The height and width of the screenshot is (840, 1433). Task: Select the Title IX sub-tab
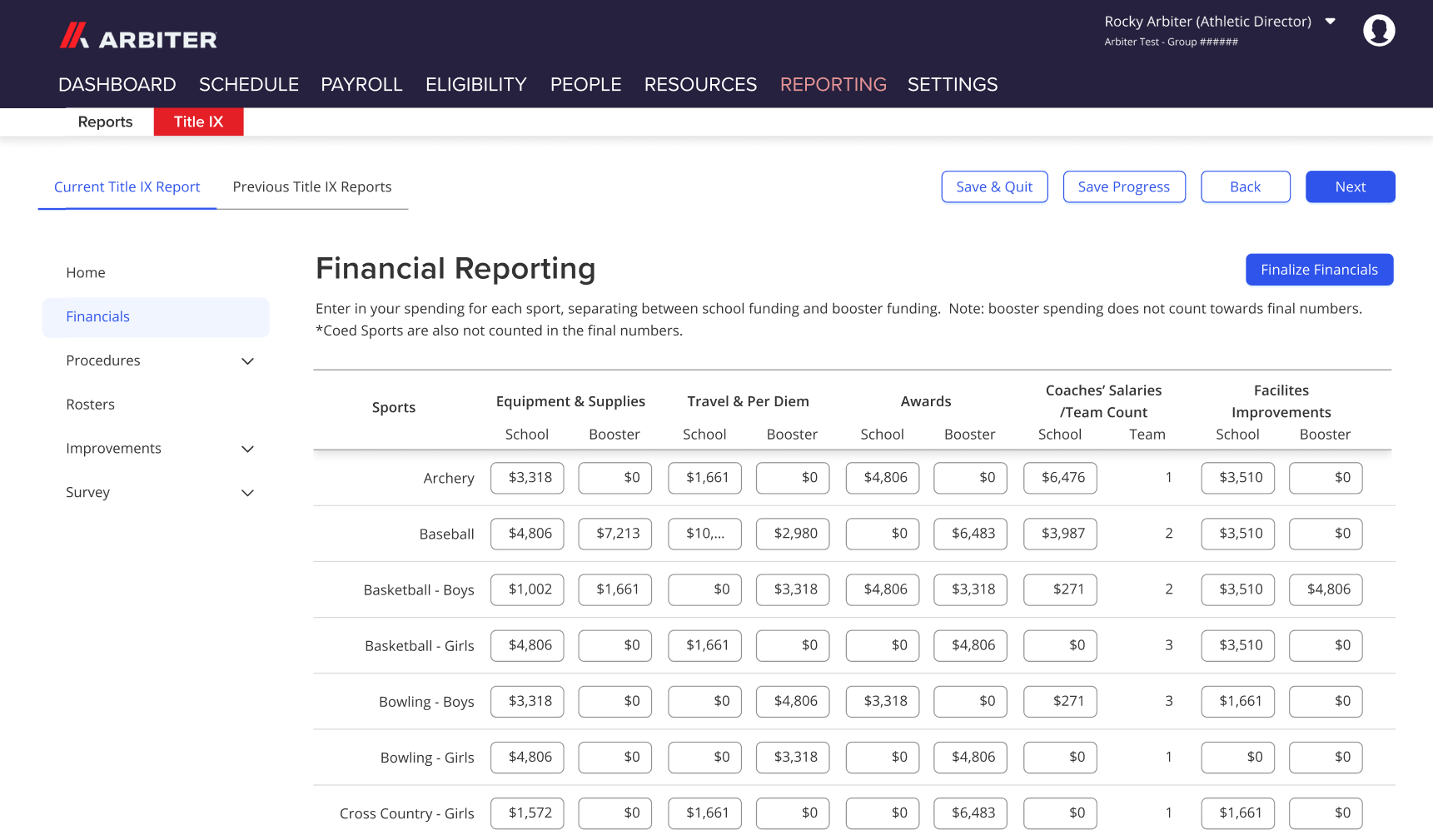[199, 122]
